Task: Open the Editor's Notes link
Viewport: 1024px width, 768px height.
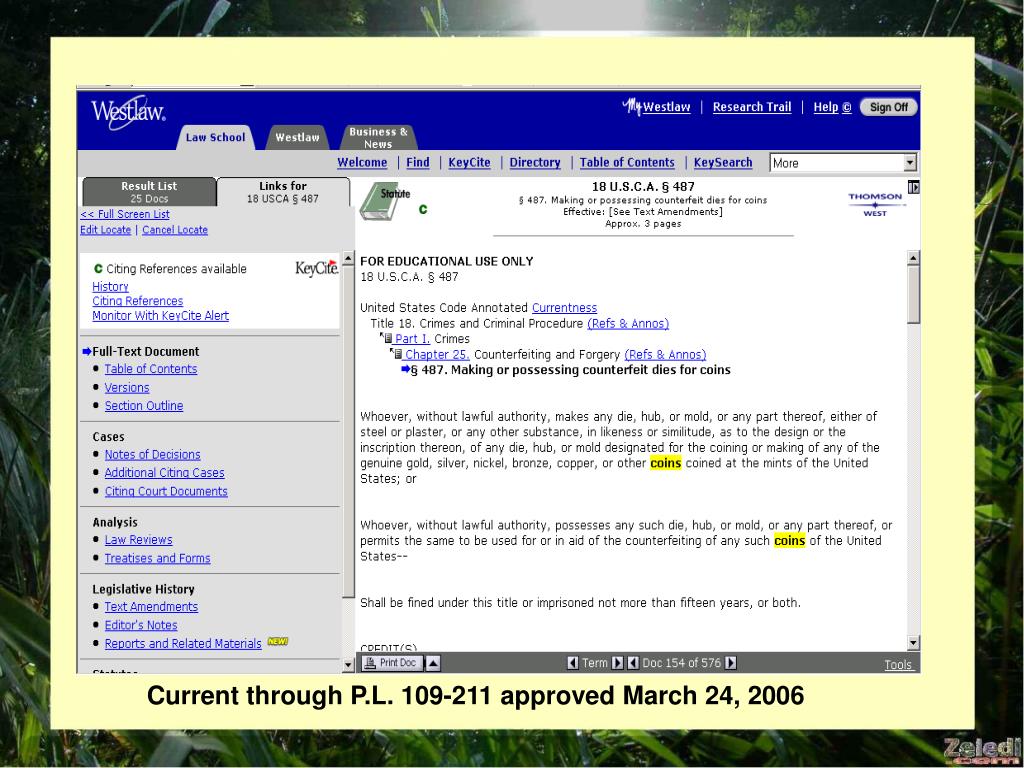Action: 141,625
